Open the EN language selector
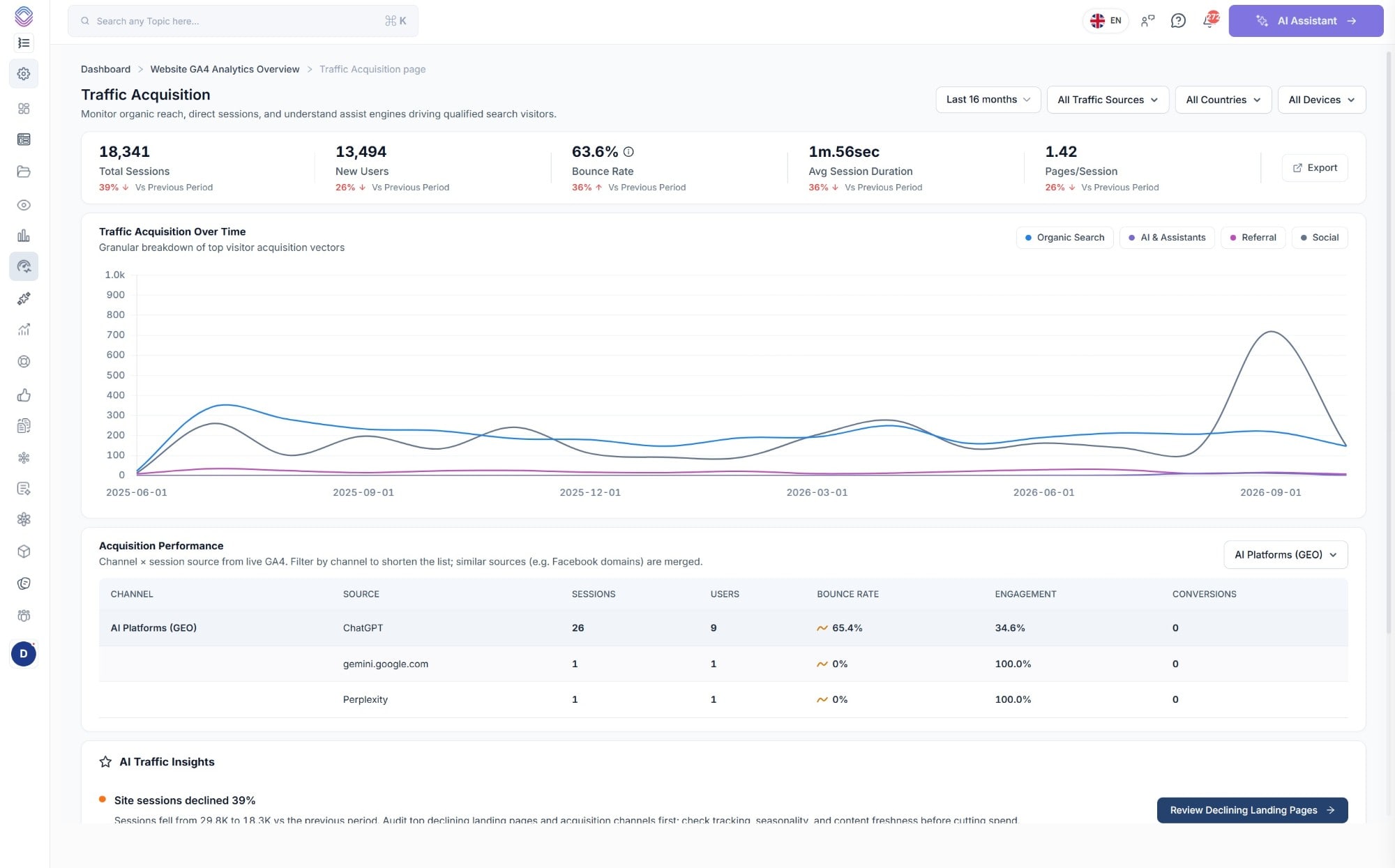 click(x=1106, y=21)
